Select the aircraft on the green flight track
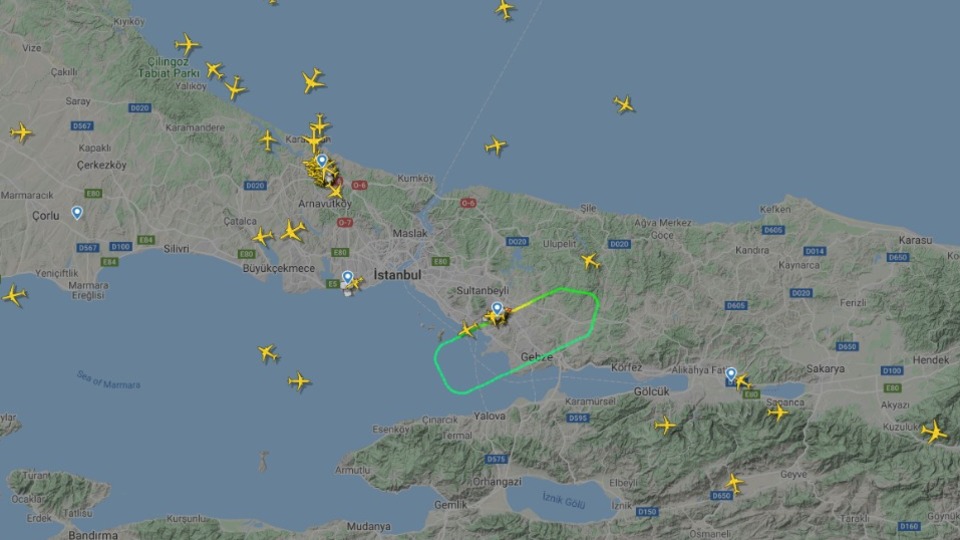The height and width of the screenshot is (540, 960). 468,330
